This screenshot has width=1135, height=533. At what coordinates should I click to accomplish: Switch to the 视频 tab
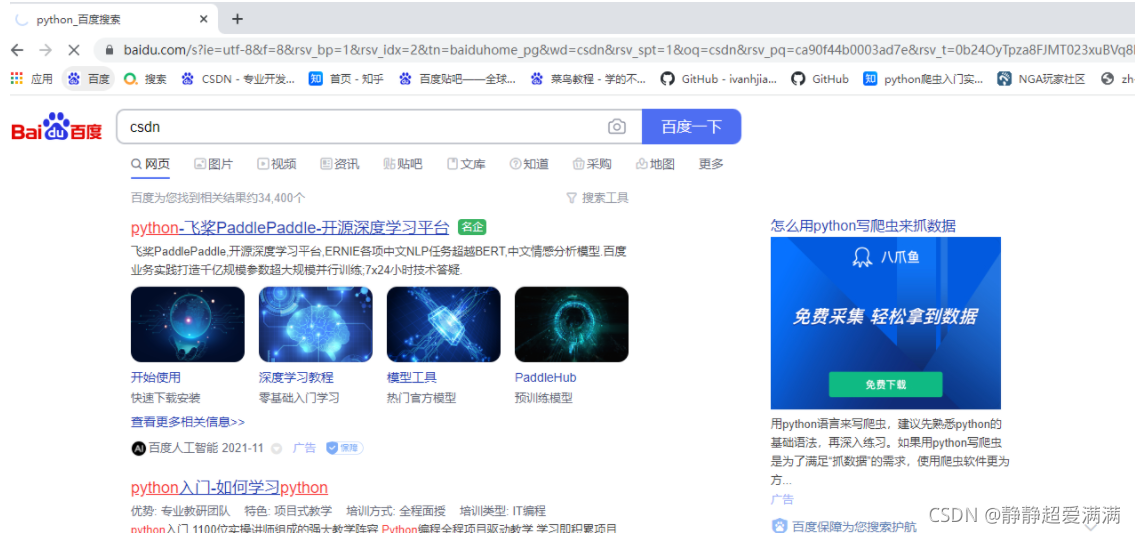point(277,164)
